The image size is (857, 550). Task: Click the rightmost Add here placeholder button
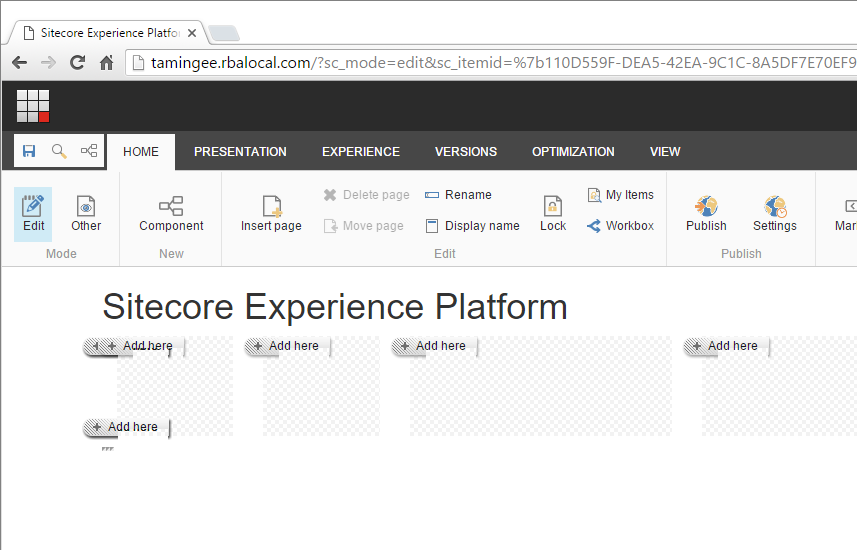[x=726, y=346]
